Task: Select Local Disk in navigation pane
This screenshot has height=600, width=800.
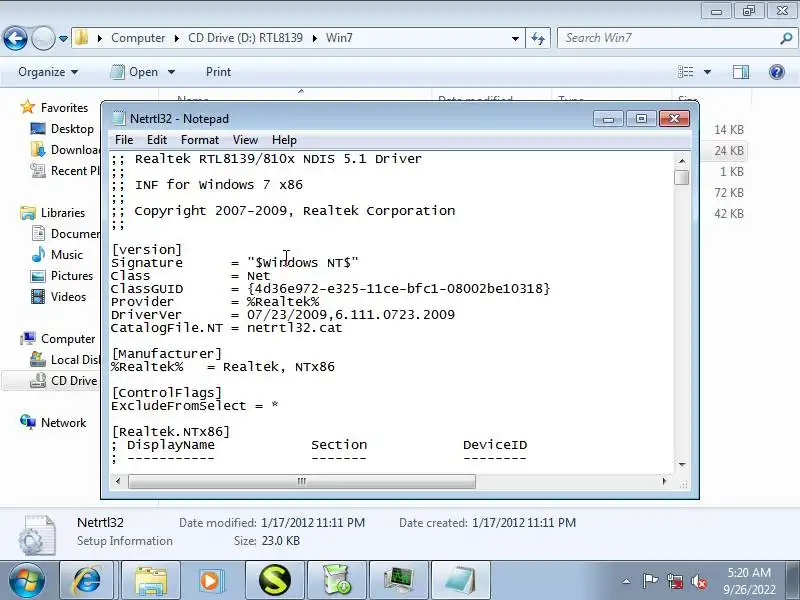Action: pyautogui.click(x=65, y=360)
